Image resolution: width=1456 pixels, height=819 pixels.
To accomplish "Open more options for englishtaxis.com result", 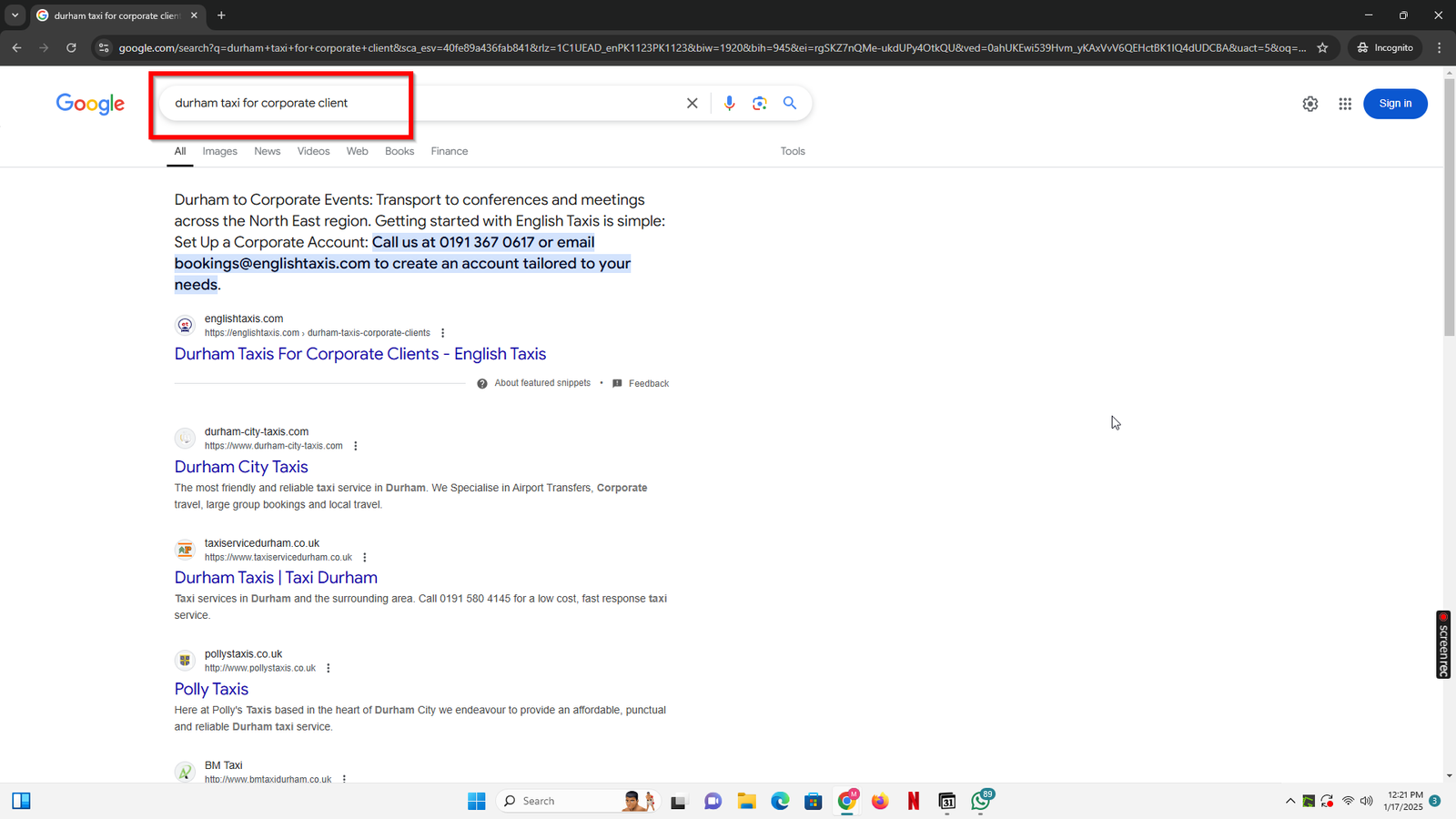I will click(442, 333).
